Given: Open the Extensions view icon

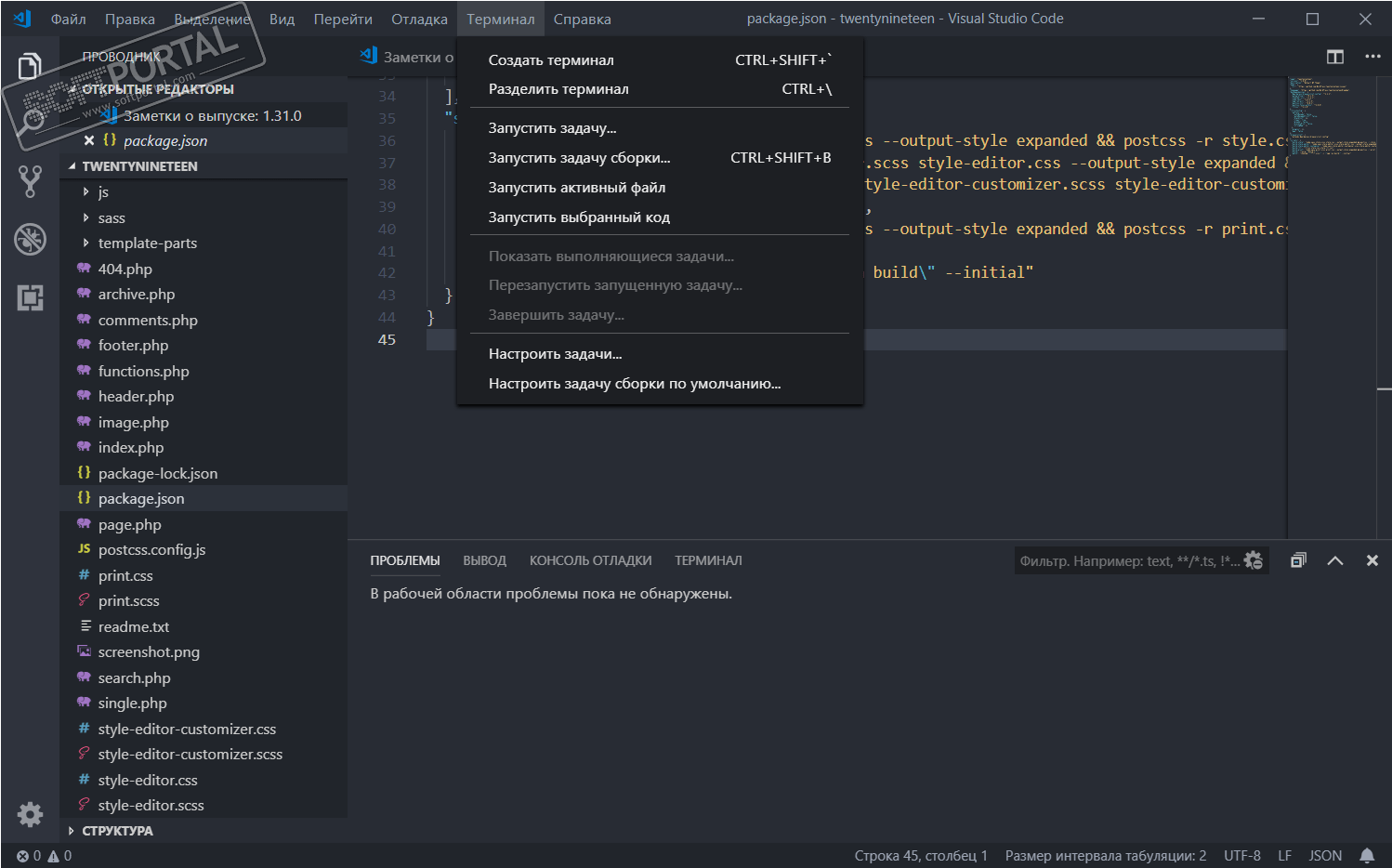Looking at the screenshot, I should tap(30, 297).
